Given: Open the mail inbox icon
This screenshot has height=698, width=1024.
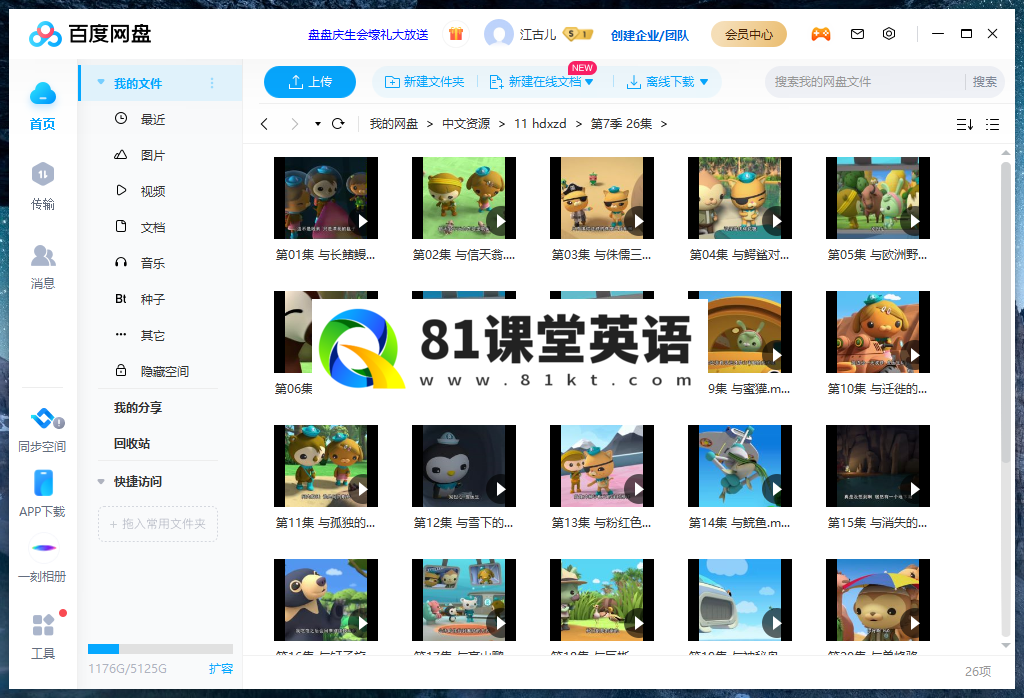Looking at the screenshot, I should (857, 34).
